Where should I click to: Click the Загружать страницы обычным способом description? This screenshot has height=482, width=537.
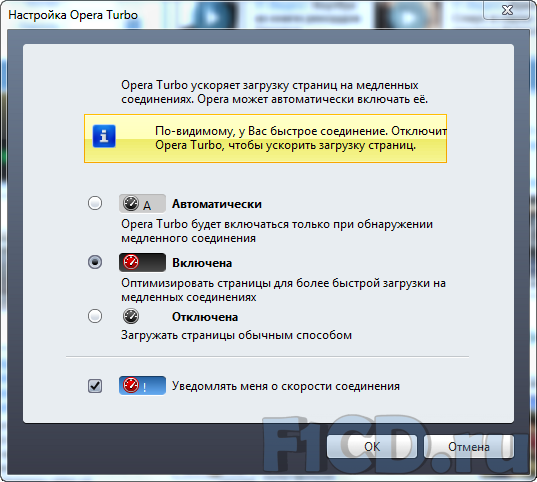pos(236,335)
